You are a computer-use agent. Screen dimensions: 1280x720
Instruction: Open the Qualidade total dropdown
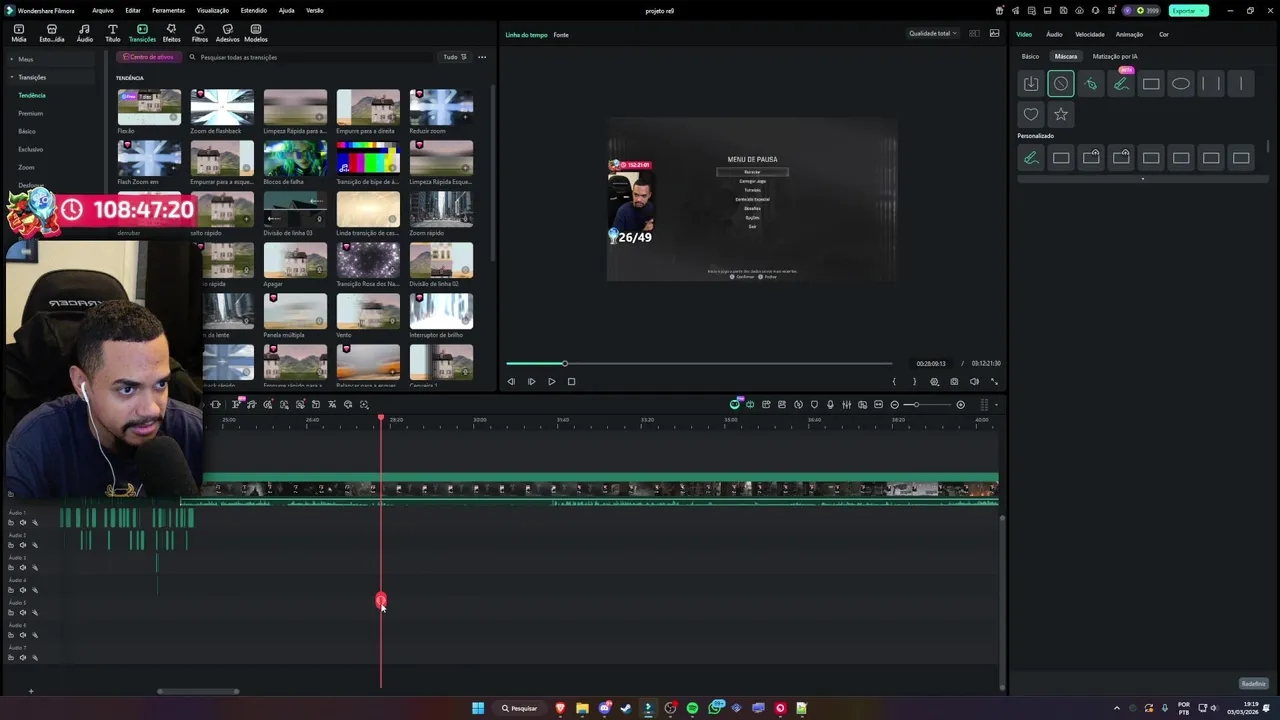pyautogui.click(x=932, y=33)
